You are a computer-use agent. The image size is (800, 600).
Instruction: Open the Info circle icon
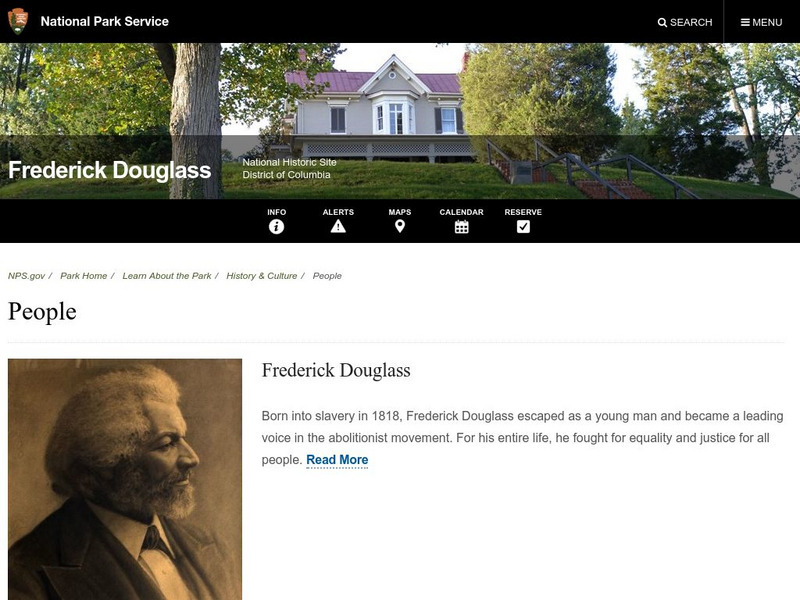pyautogui.click(x=277, y=227)
